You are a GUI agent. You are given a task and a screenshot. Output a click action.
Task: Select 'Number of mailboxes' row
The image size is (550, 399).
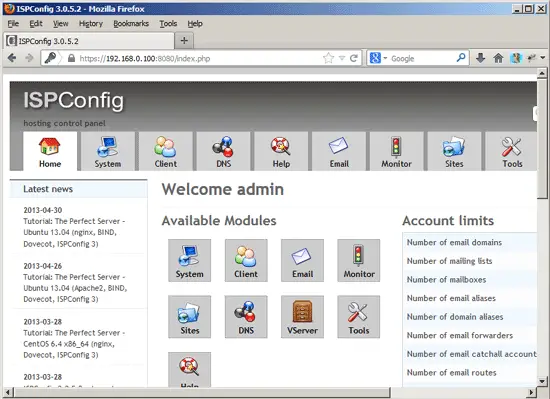tap(470, 279)
